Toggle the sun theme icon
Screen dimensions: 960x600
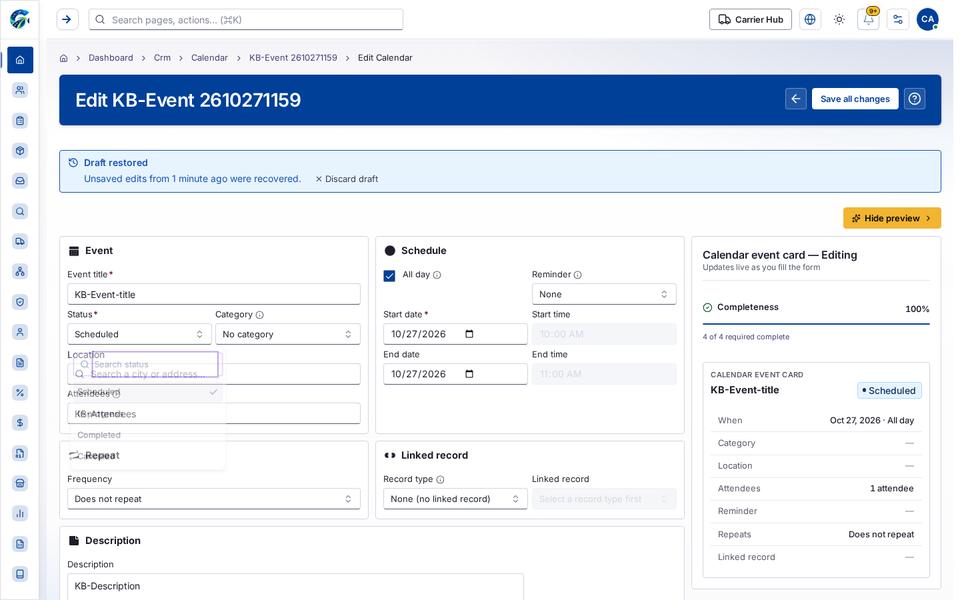(839, 20)
